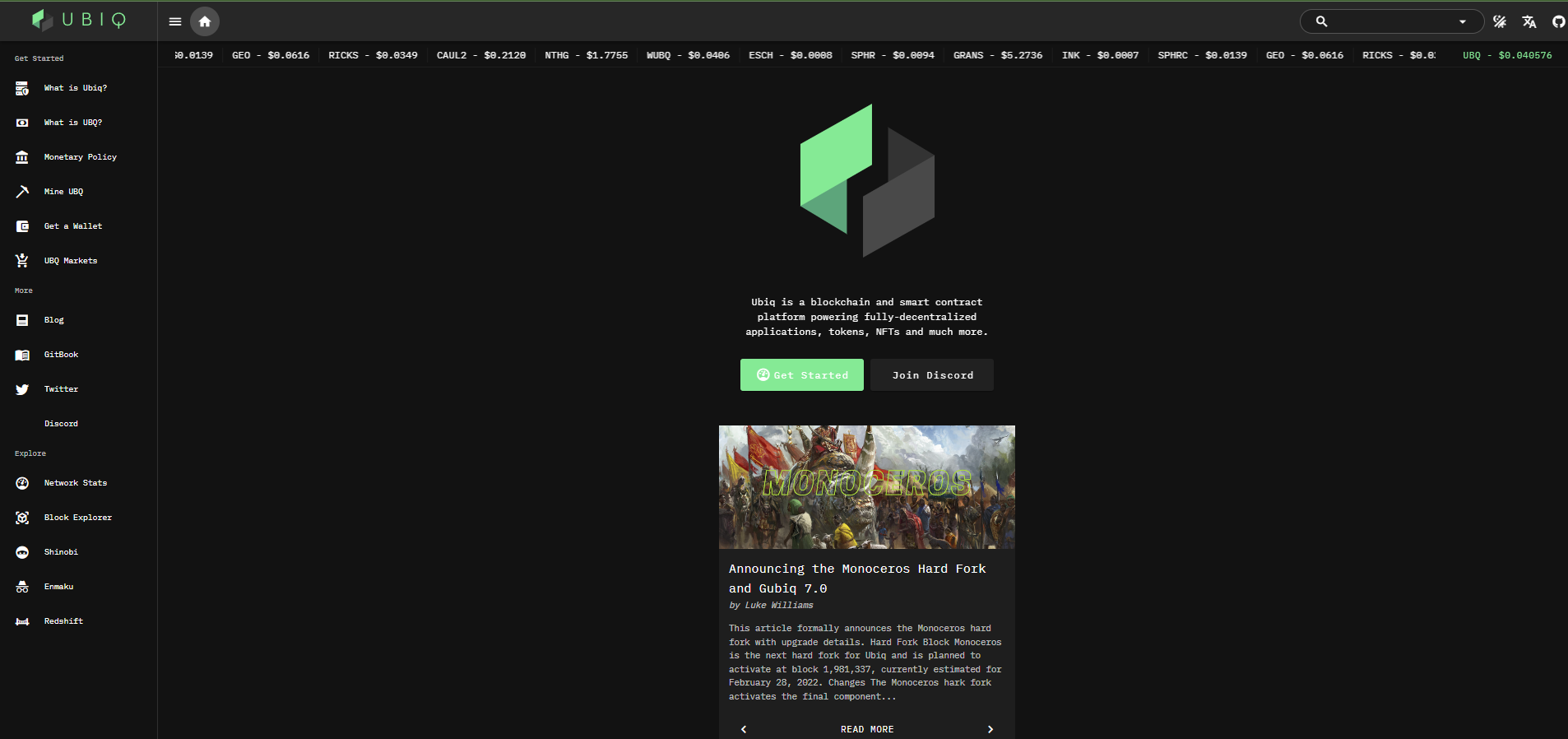
Task: Click the Twitter bird icon
Action: [x=22, y=389]
